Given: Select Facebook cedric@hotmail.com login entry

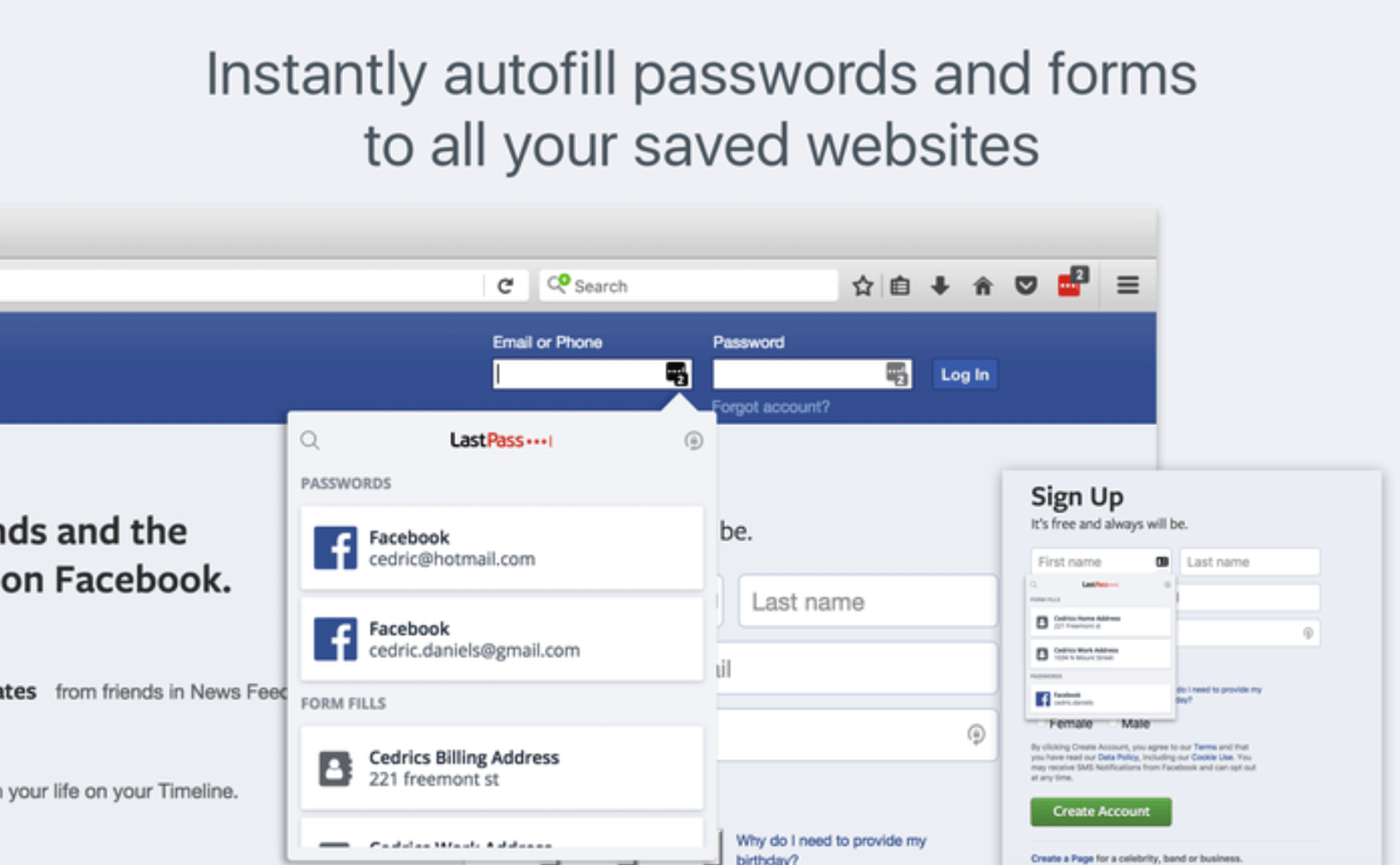Looking at the screenshot, I should coord(502,548).
